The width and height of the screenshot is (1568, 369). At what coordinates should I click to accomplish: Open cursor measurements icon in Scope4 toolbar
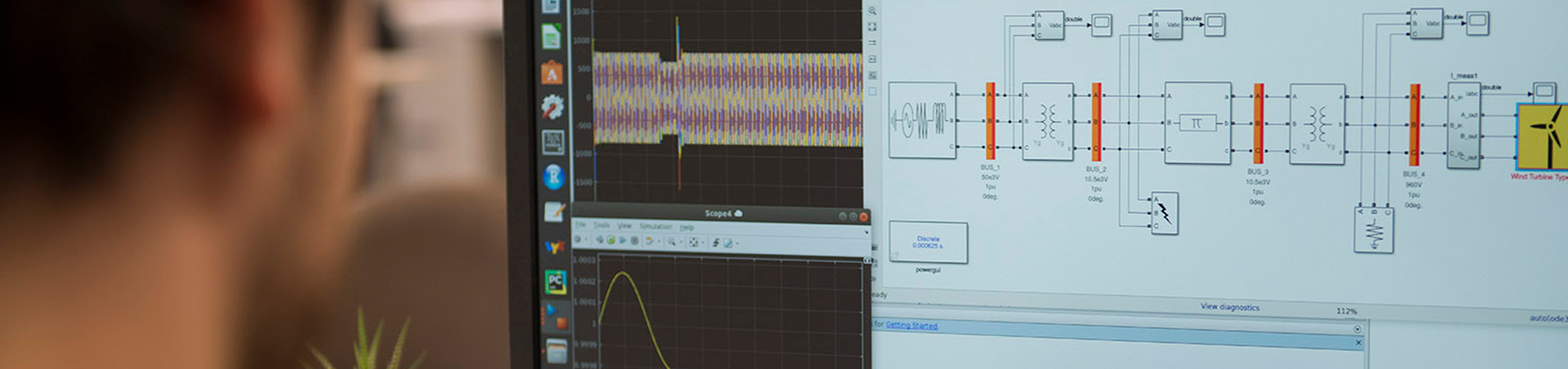pyautogui.click(x=728, y=243)
